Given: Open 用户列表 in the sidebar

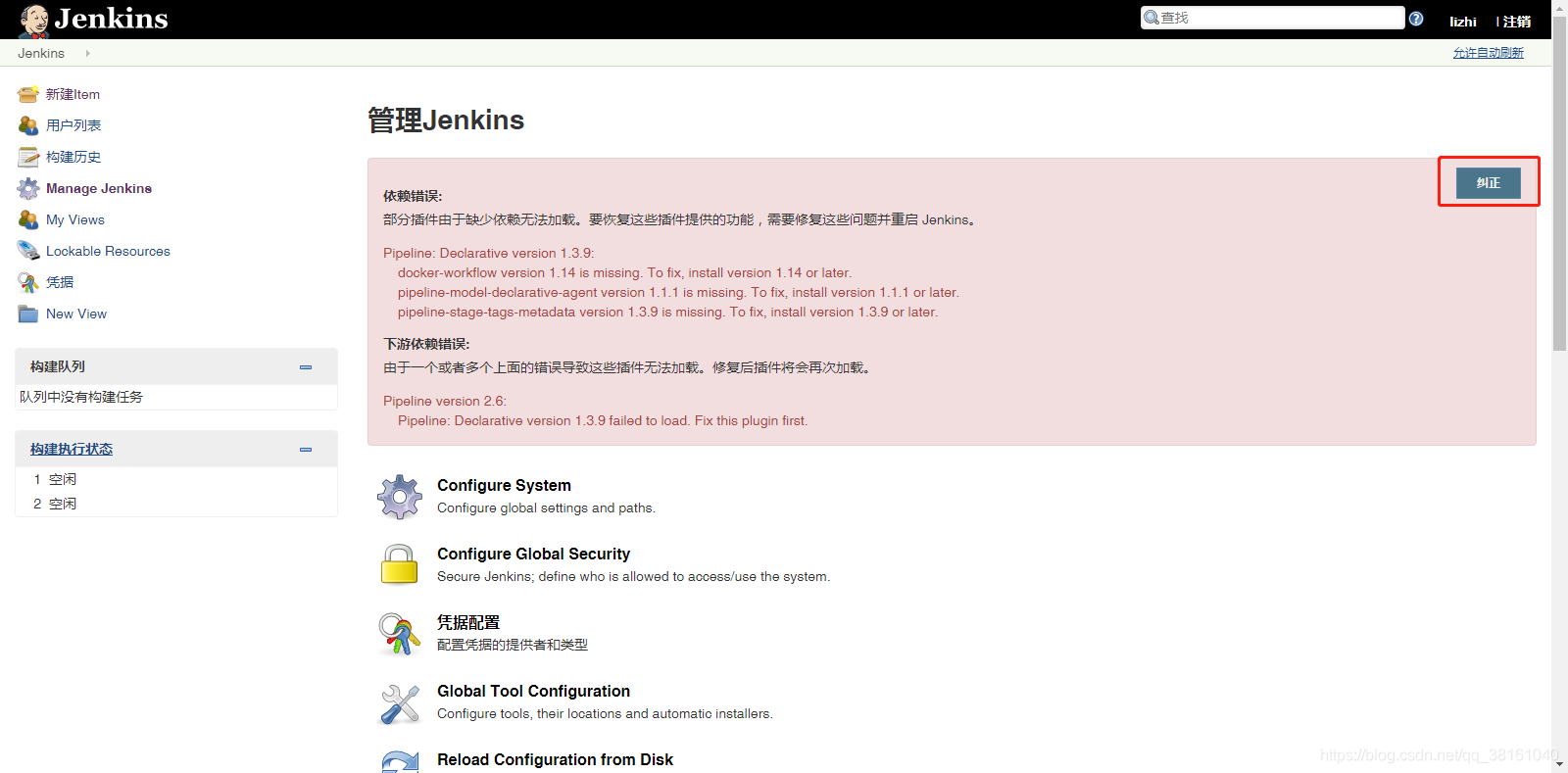Looking at the screenshot, I should click(73, 125).
